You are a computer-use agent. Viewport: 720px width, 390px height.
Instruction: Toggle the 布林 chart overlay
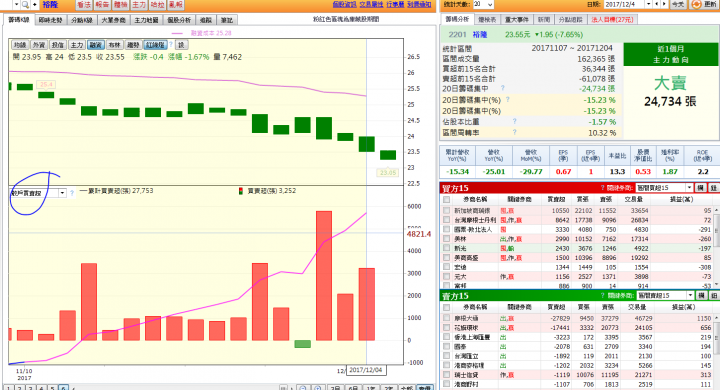click(114, 45)
